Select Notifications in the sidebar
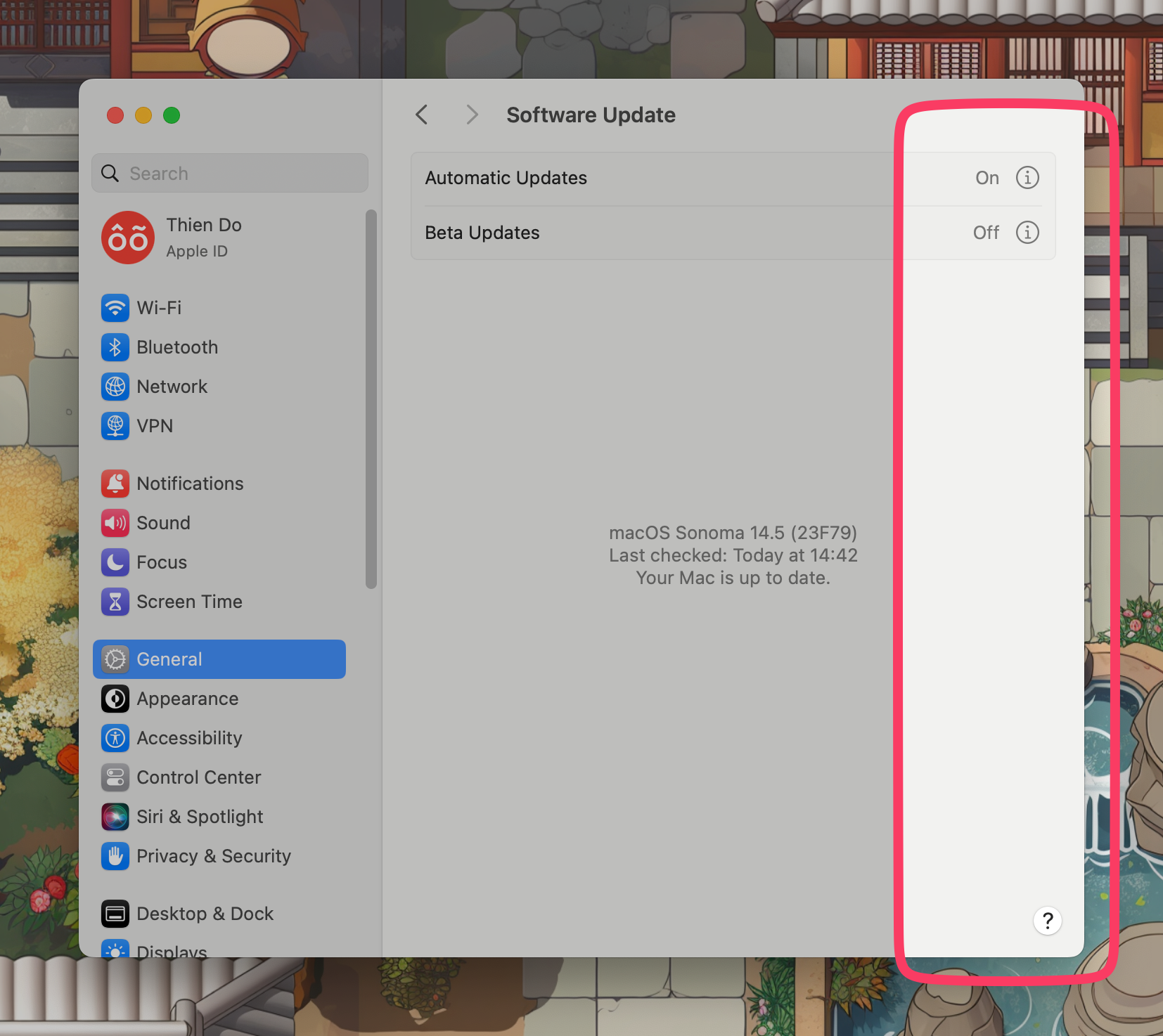 [x=219, y=484]
